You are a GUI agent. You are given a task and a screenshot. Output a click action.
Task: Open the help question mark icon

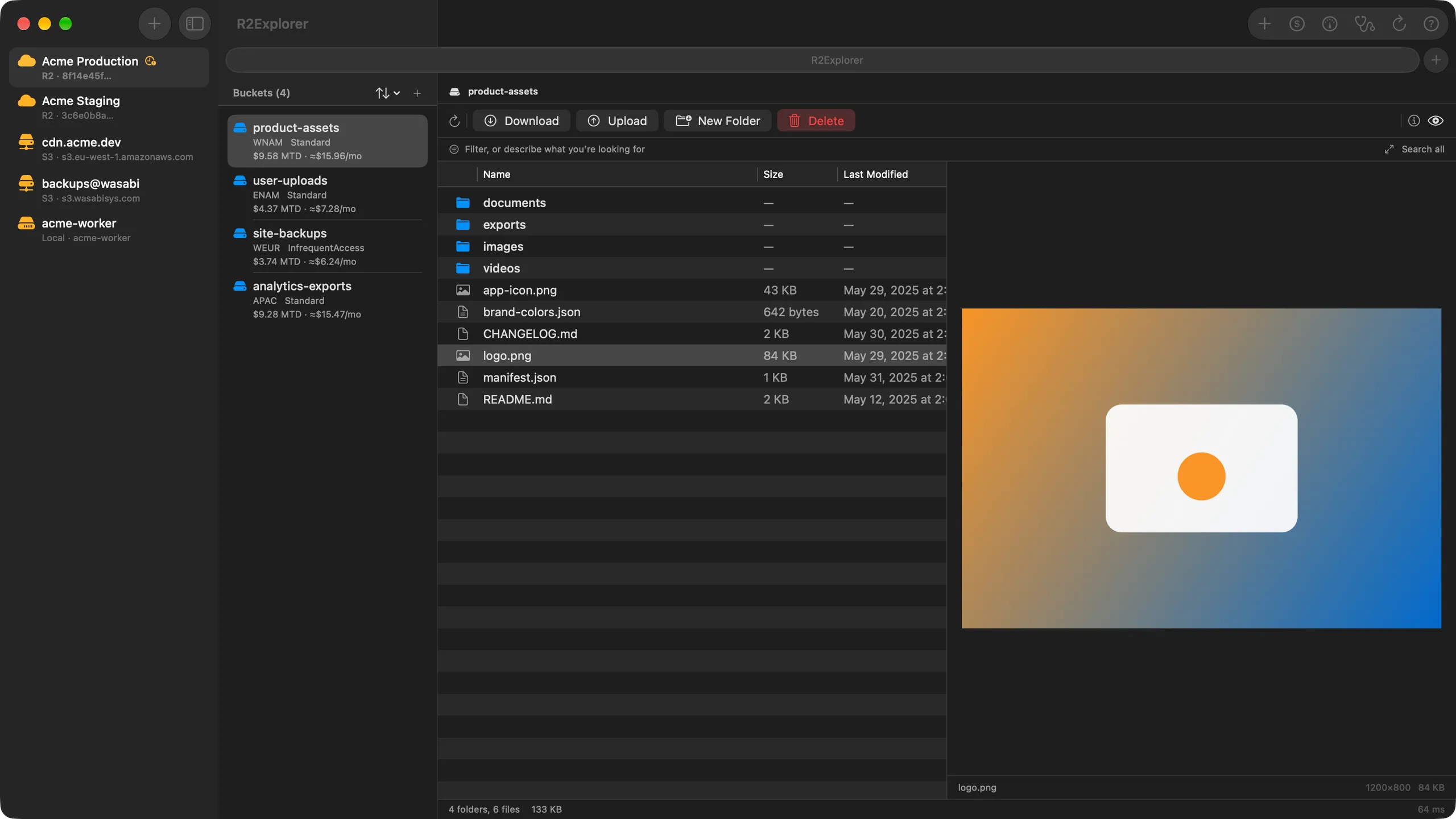coord(1431,23)
